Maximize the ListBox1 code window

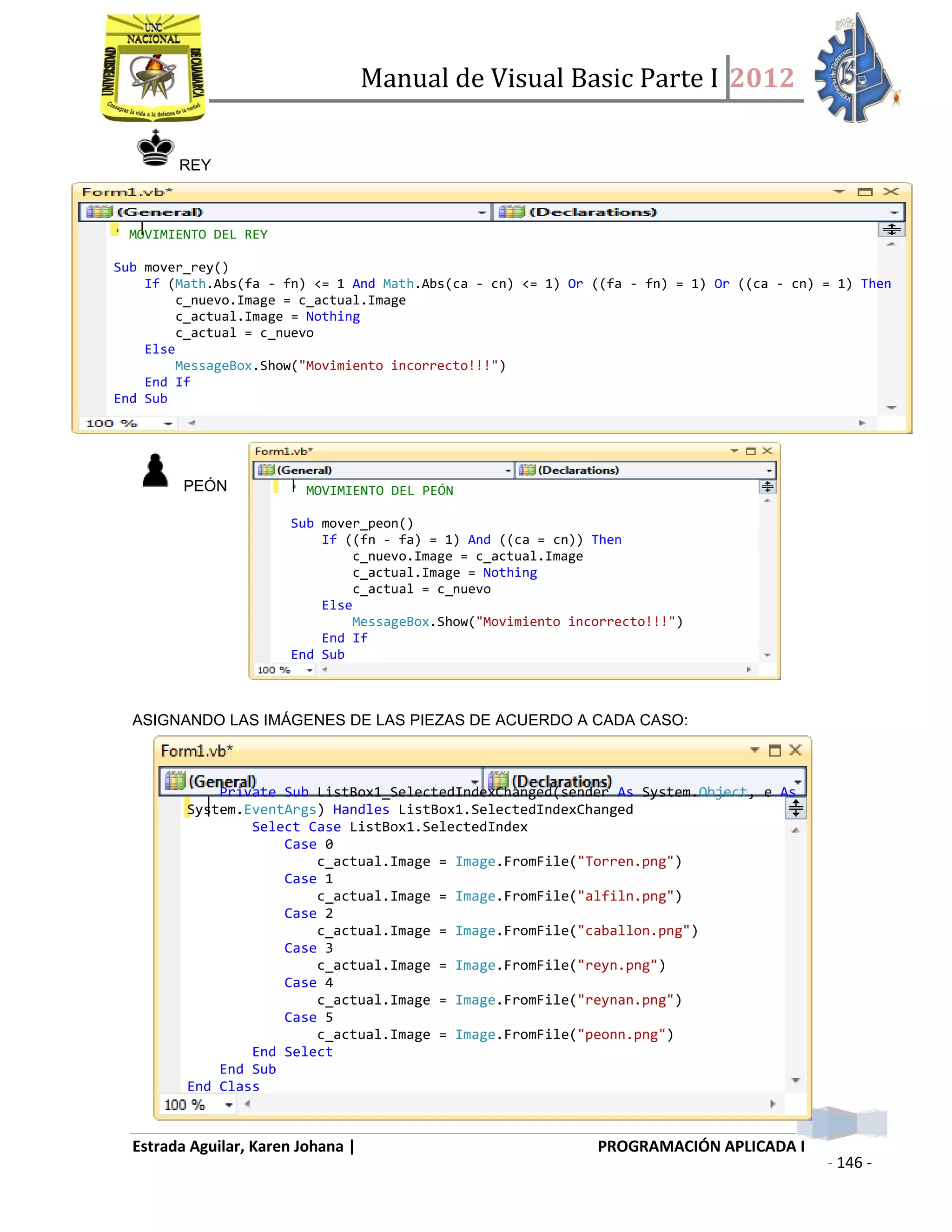click(x=774, y=750)
